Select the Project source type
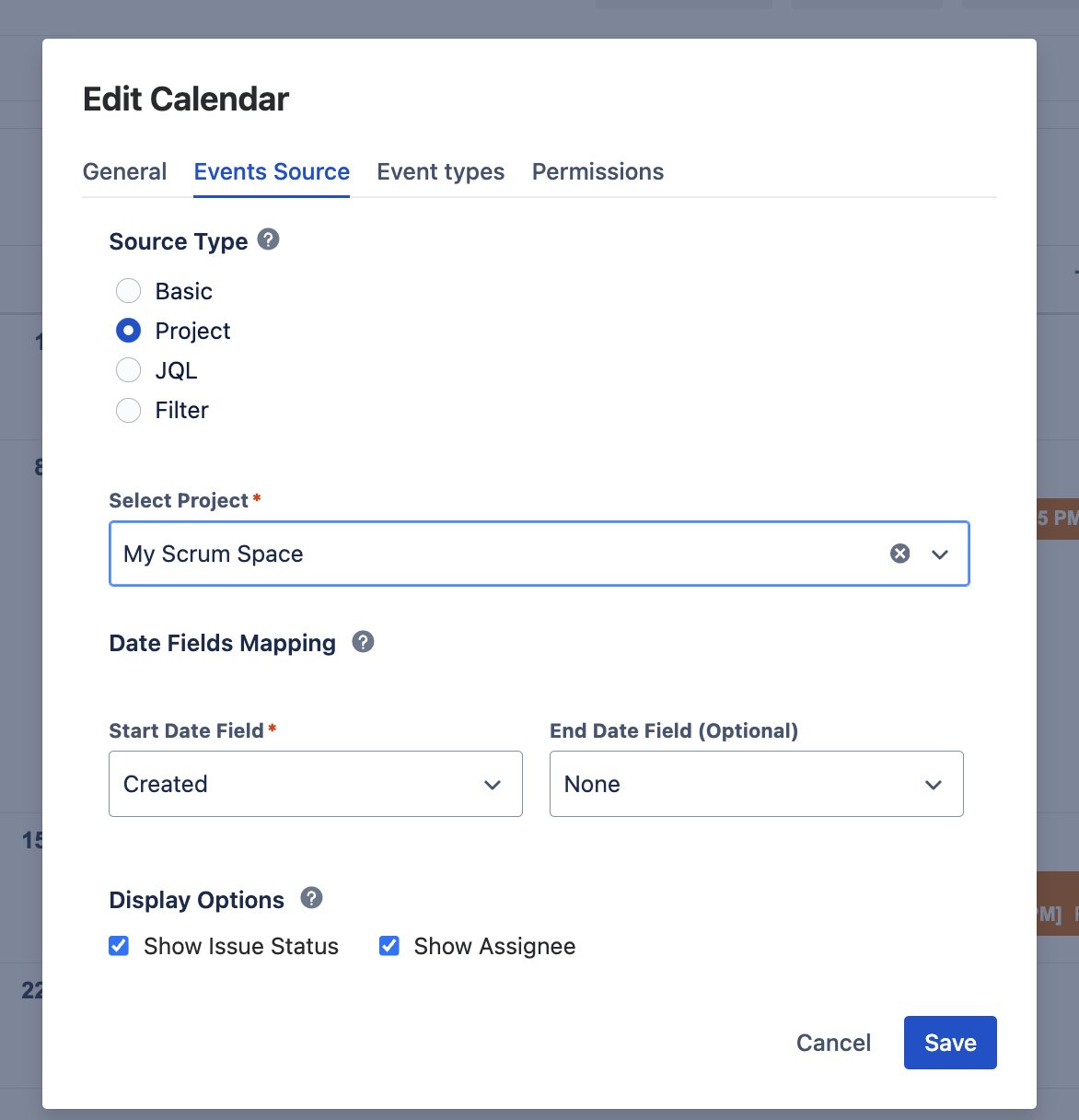The width and height of the screenshot is (1079, 1120). [x=128, y=330]
